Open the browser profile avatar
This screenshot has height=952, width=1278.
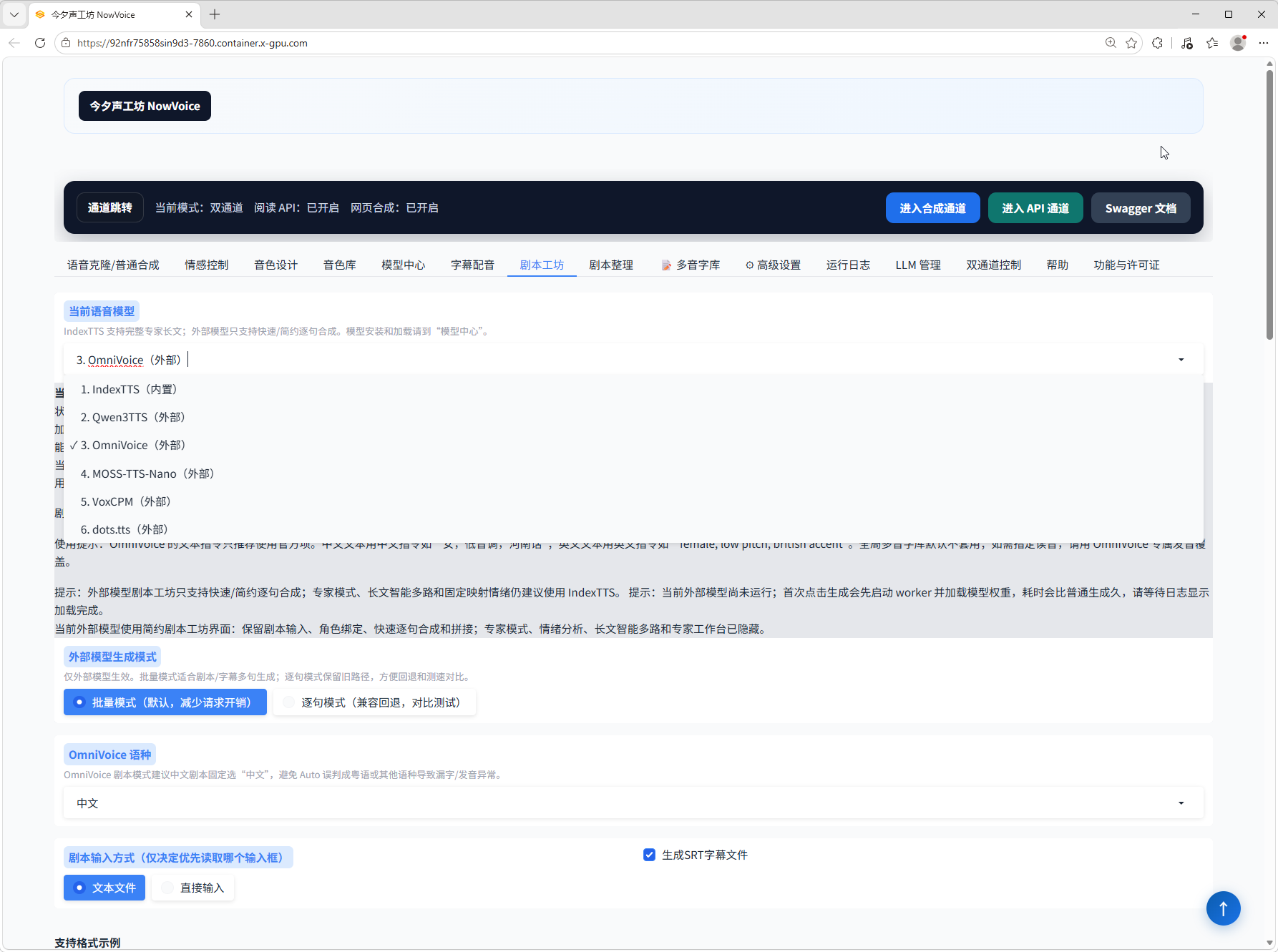pos(1238,43)
